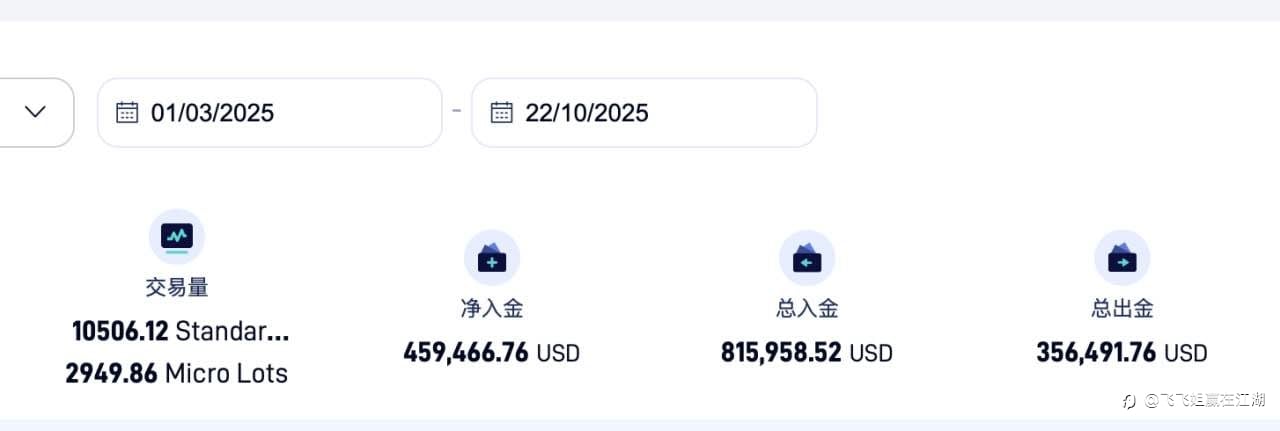Image resolution: width=1280 pixels, height=431 pixels.
Task: Click the 交易量 label
Action: 177,287
